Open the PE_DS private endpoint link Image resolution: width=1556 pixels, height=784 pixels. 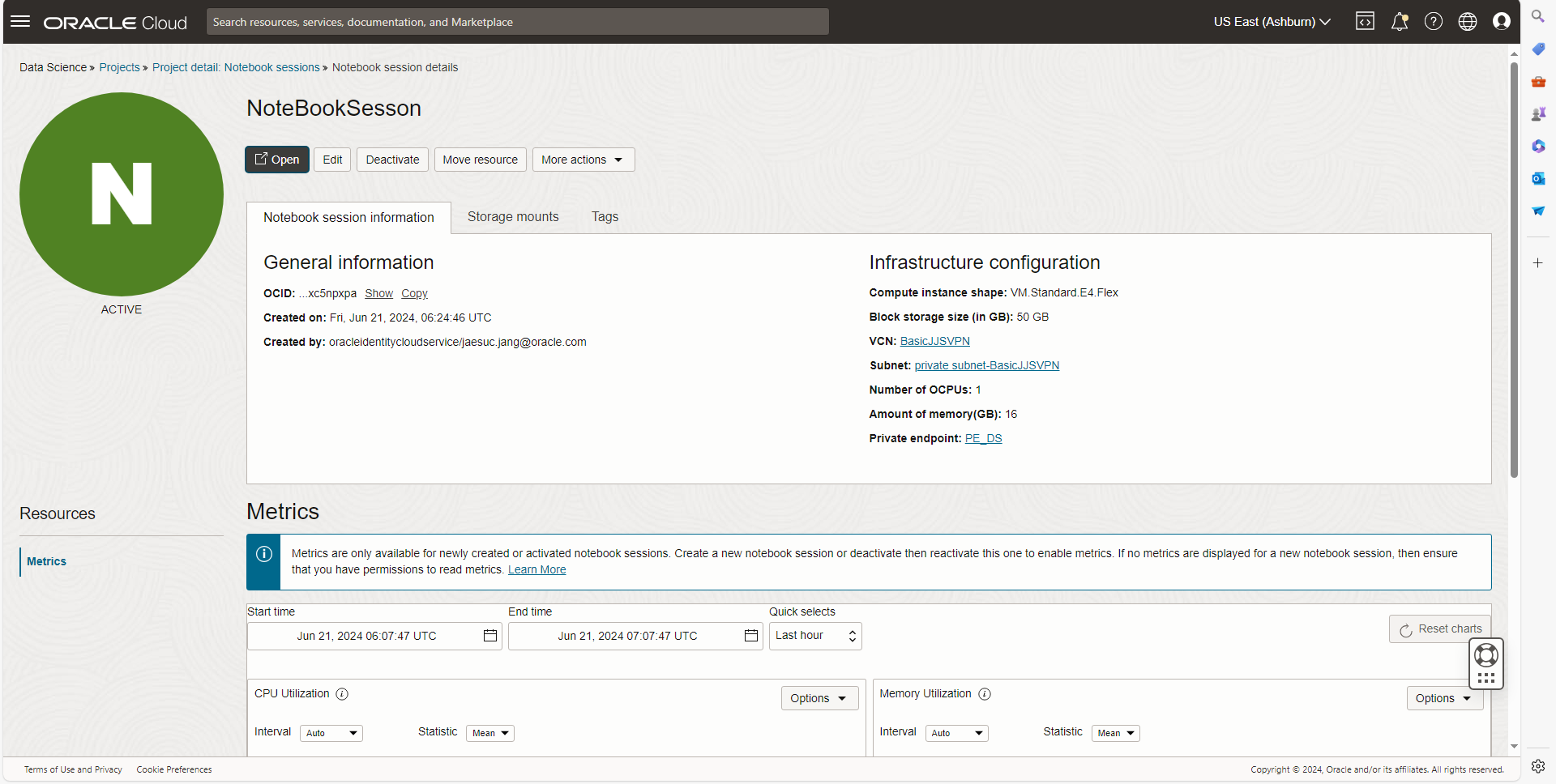click(983, 438)
